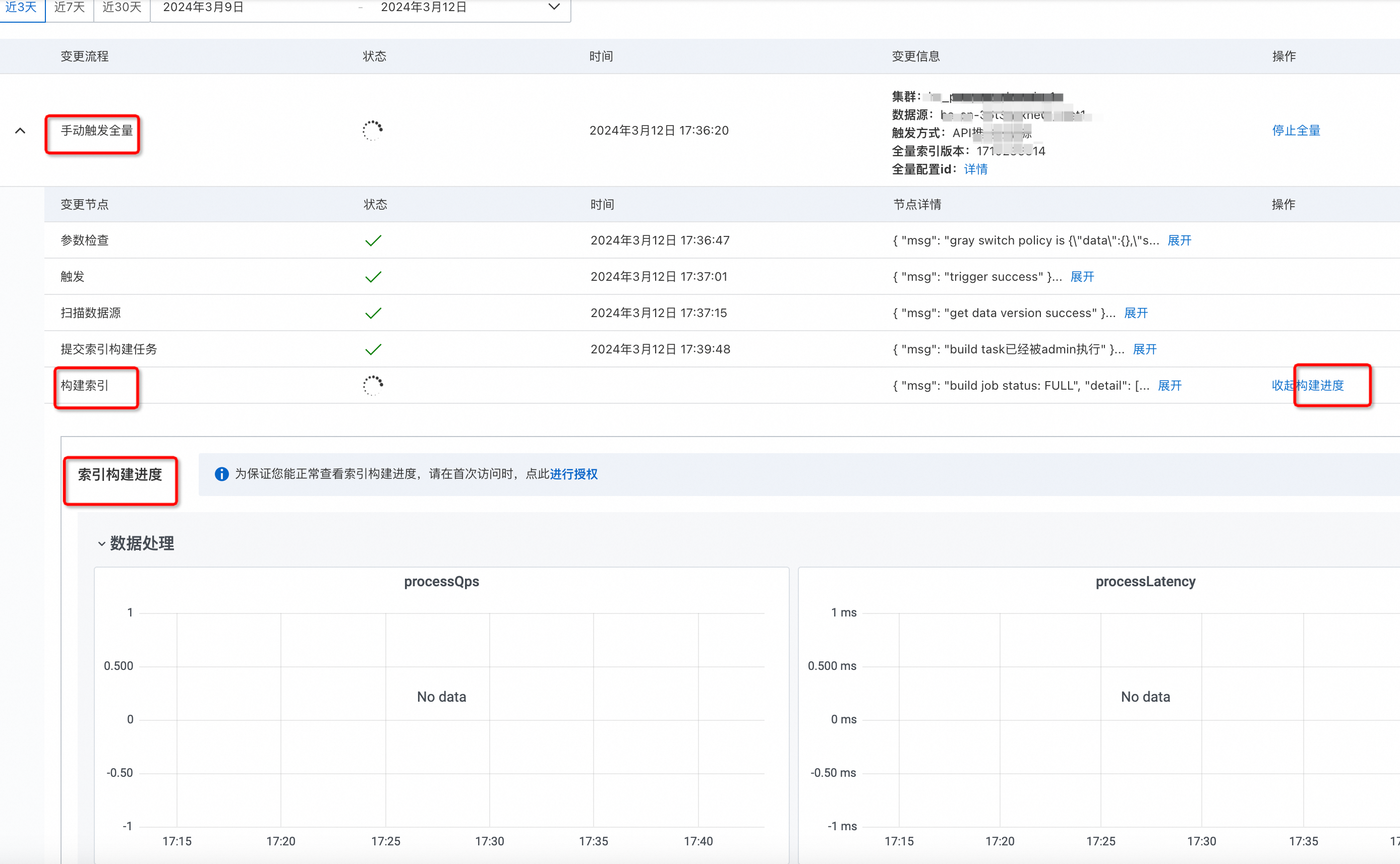Viewport: 1400px width, 864px height.
Task: Collapse the 数据处理 section chevron
Action: click(x=101, y=543)
